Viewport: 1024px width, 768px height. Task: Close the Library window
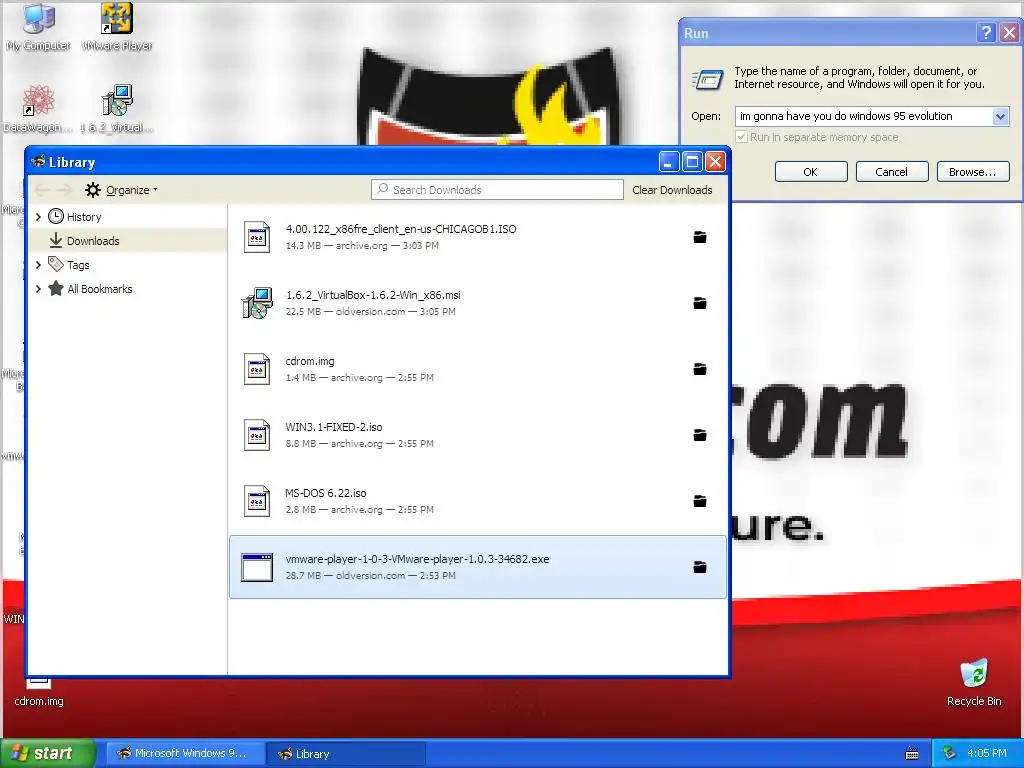(x=715, y=162)
